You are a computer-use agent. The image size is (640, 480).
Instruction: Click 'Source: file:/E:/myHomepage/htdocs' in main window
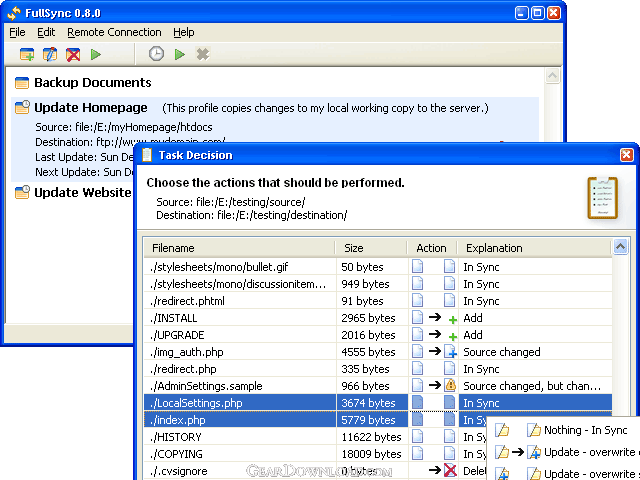(124, 127)
